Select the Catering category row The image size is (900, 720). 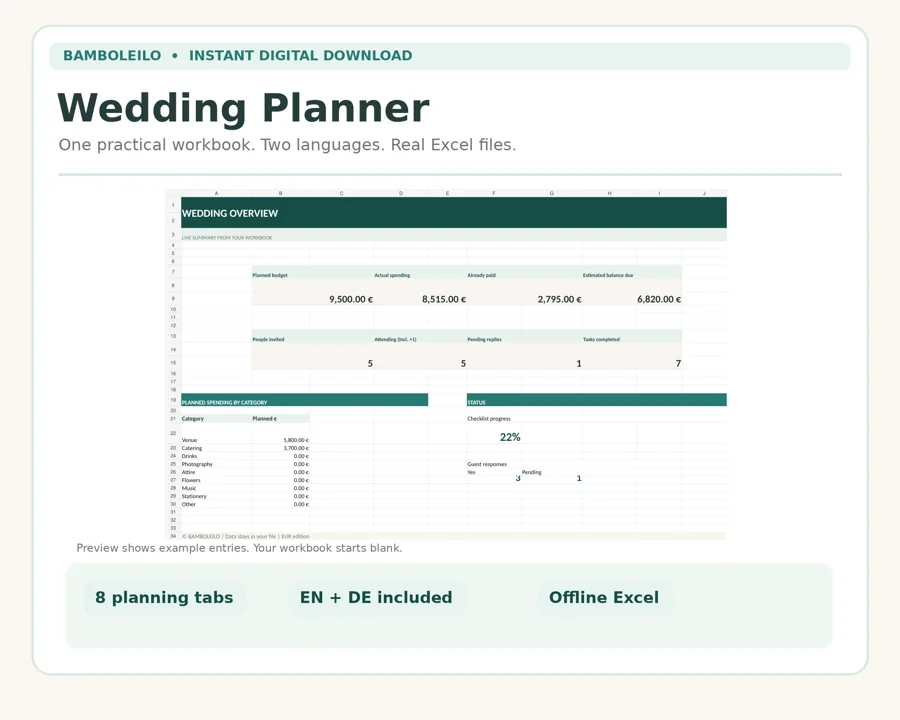tap(245, 448)
